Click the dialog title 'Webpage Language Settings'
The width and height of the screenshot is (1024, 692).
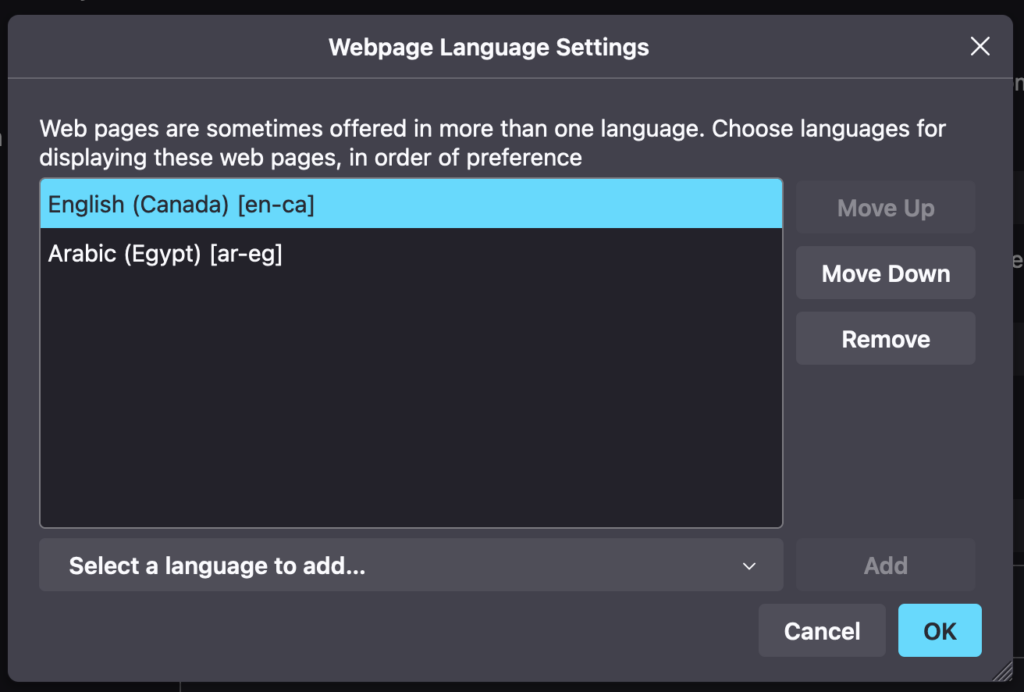click(x=488, y=46)
